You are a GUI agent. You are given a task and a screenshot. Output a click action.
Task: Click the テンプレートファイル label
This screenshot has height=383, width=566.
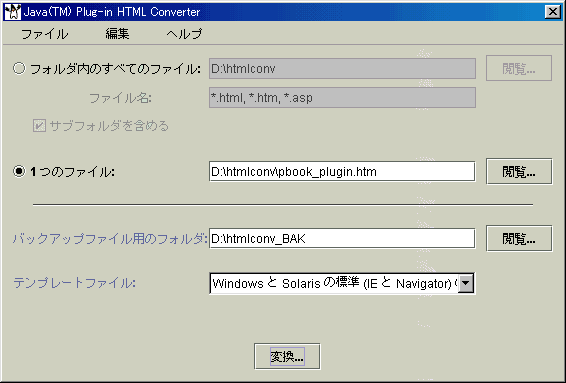pos(74,283)
